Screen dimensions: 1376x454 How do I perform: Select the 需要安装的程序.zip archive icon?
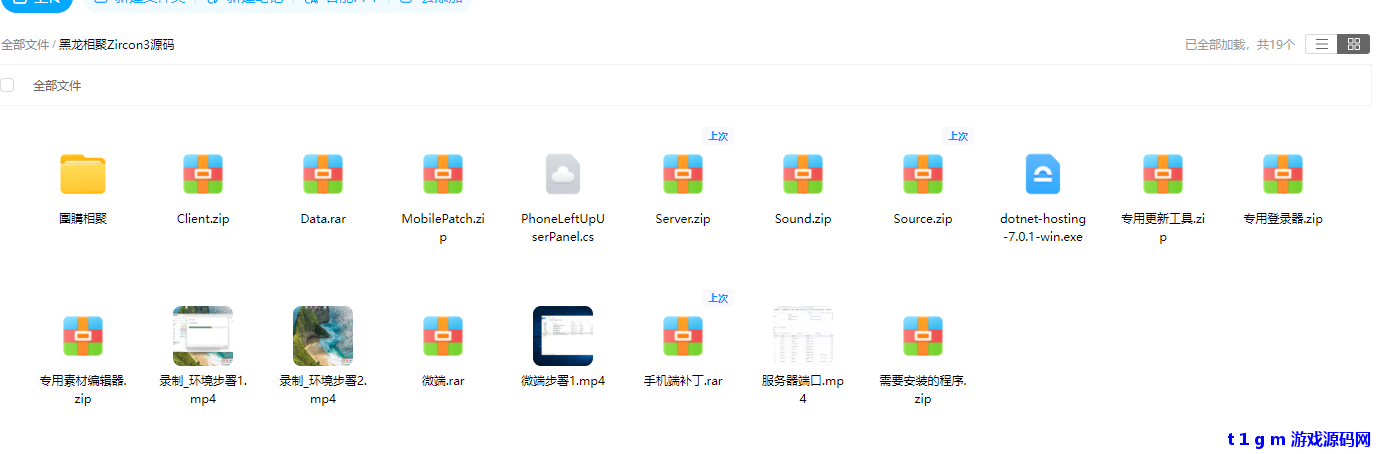(x=923, y=336)
